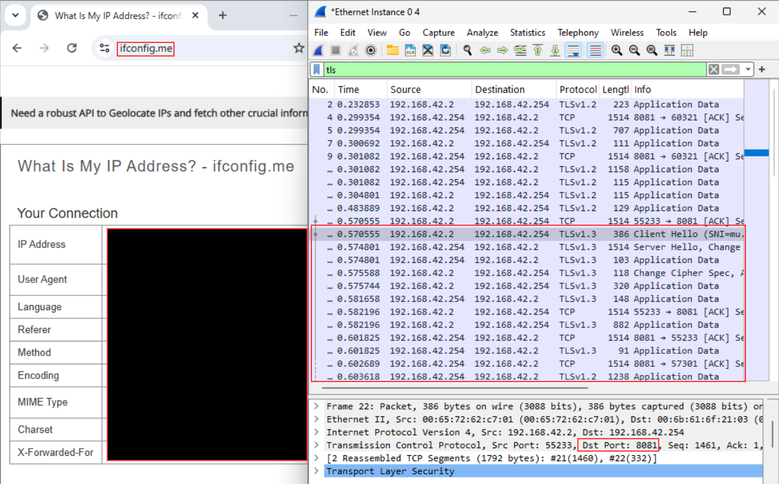Jump to the last packet icon
This screenshot has width=779, height=484.
(x=555, y=50)
